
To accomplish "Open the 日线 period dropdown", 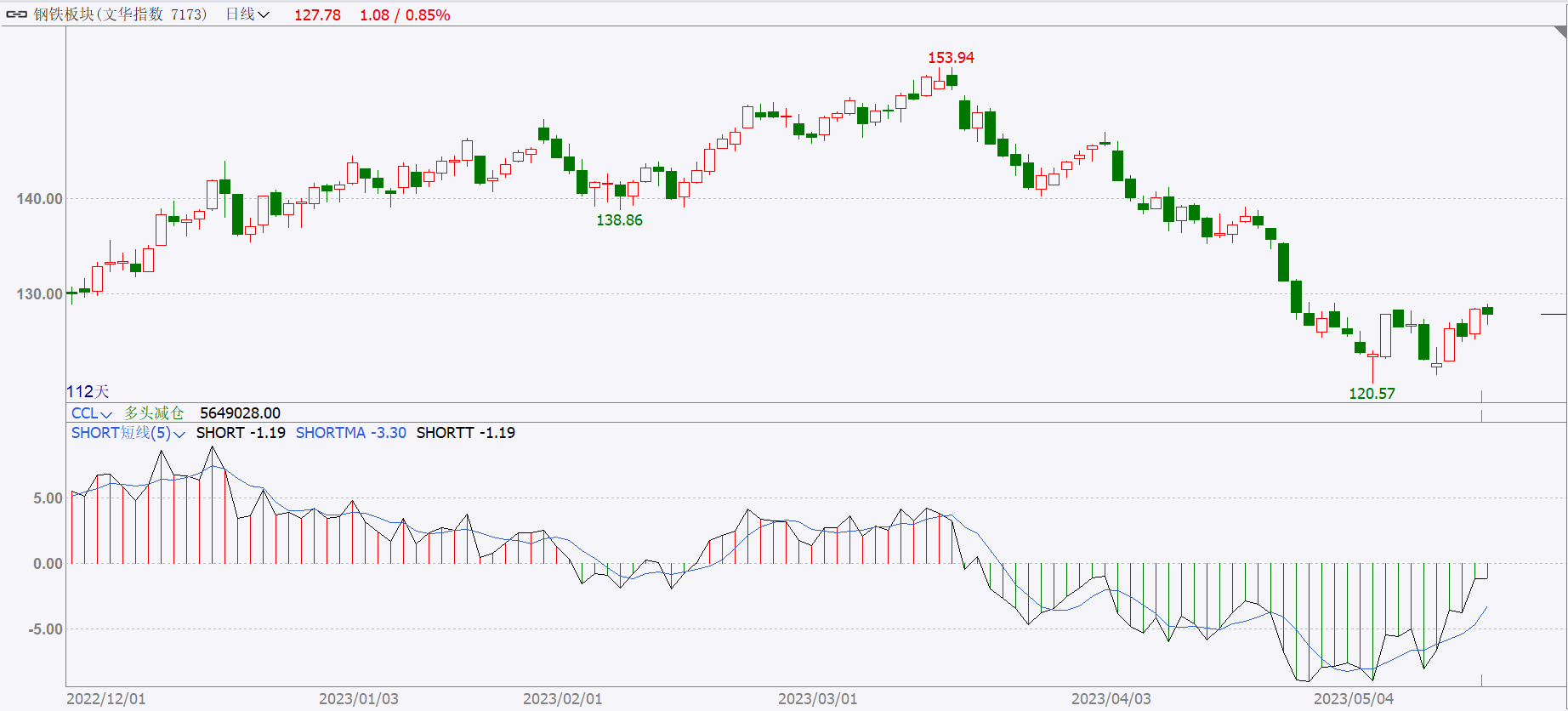I will (247, 14).
